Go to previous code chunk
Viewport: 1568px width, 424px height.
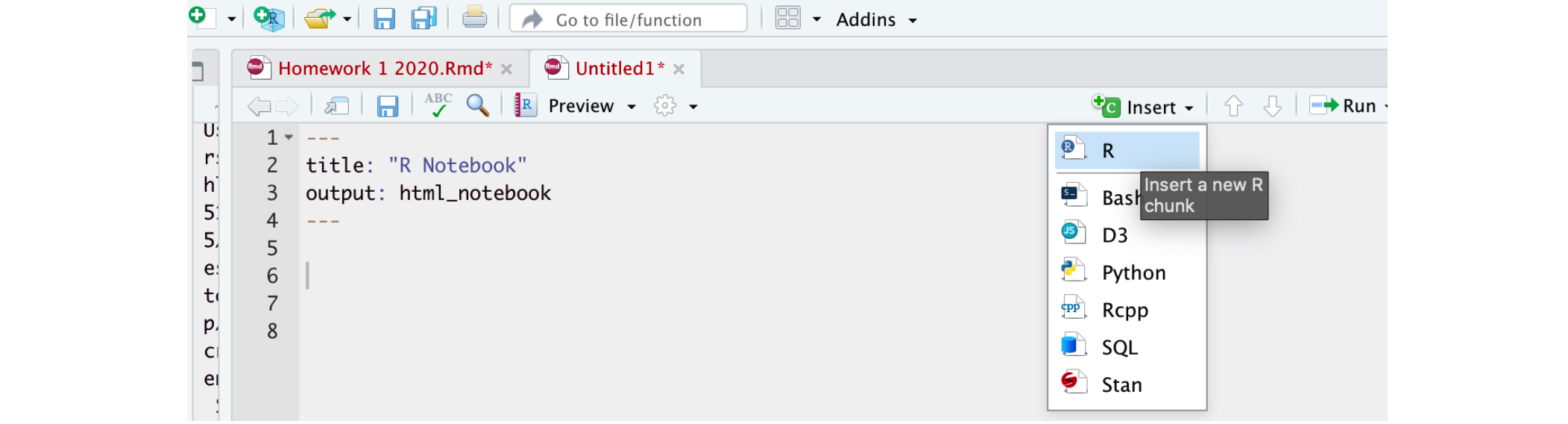pyautogui.click(x=1233, y=106)
